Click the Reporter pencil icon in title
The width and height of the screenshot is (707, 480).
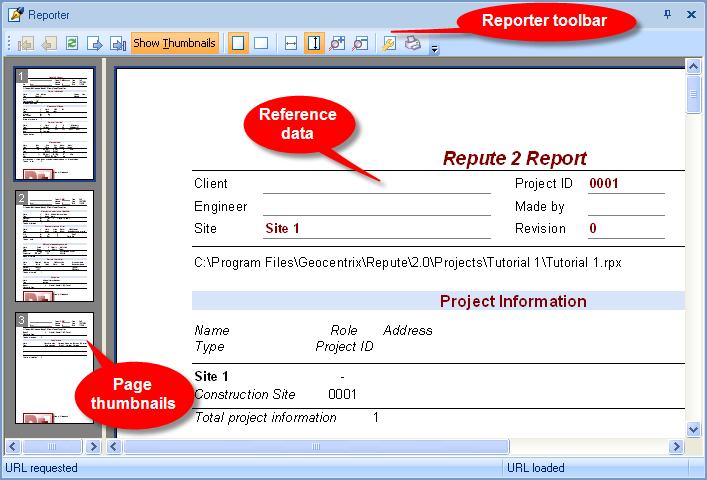tap(16, 14)
